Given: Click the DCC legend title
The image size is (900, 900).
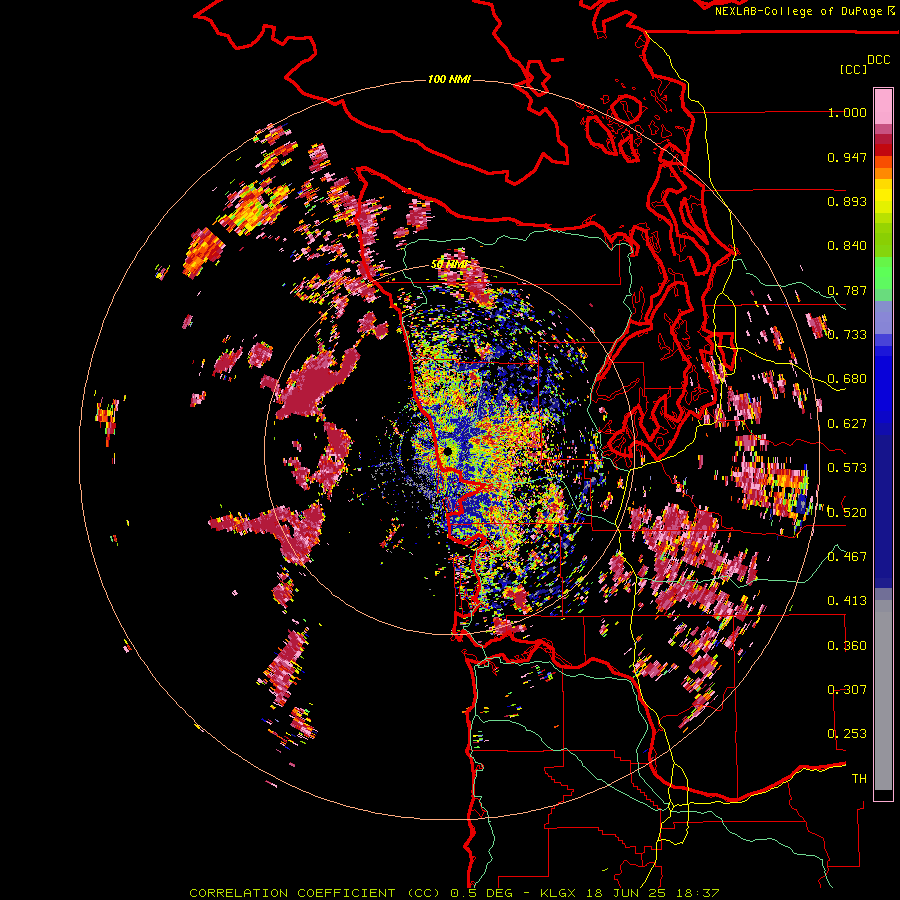Looking at the screenshot, I should point(879,60).
